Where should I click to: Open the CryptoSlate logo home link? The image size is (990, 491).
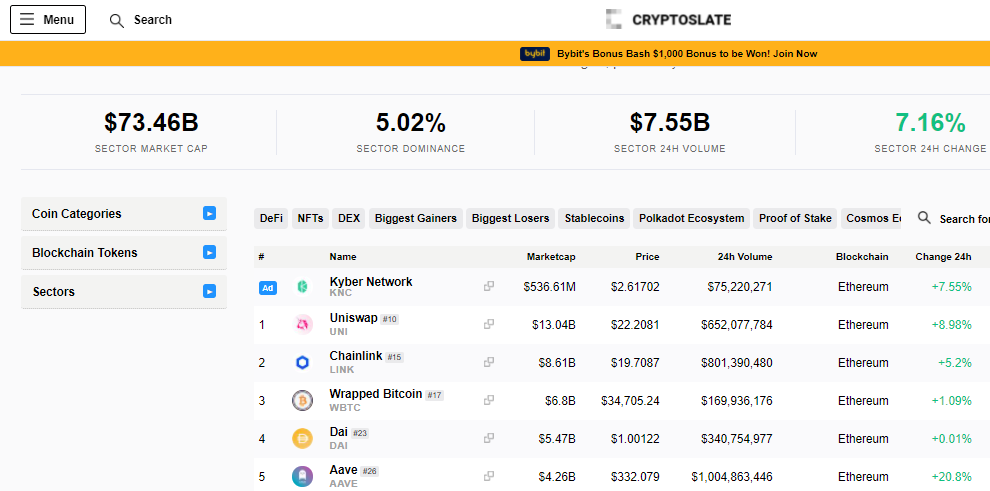[668, 20]
